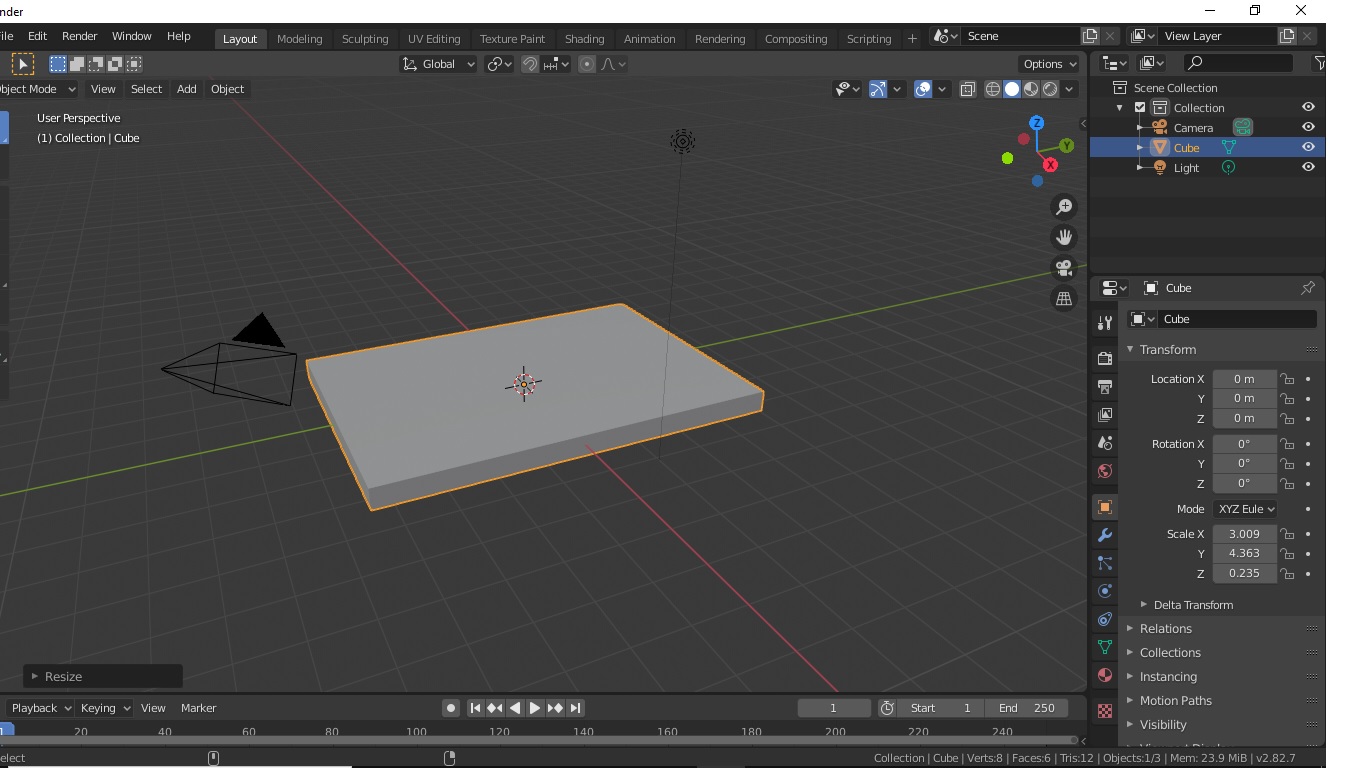Open the Render menu

(x=80, y=36)
